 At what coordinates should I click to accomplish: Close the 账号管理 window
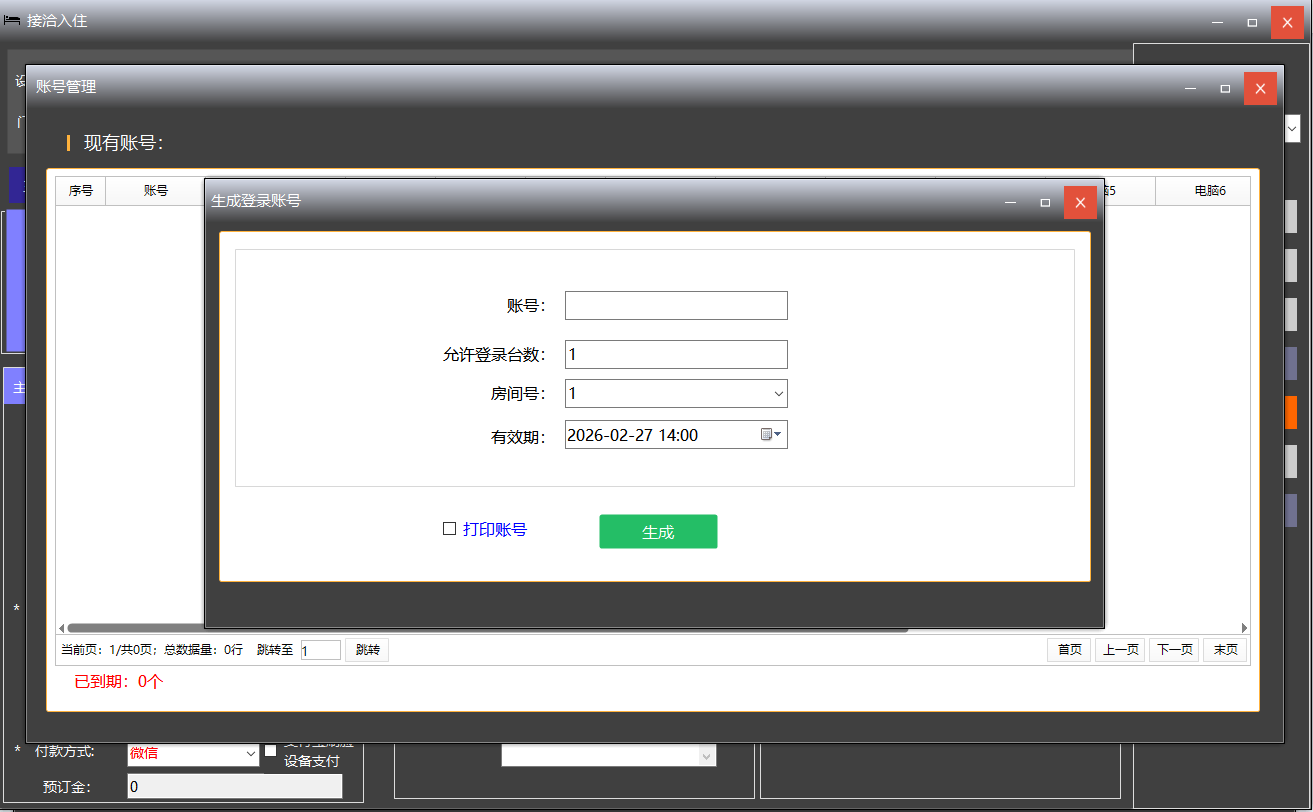click(x=1260, y=88)
